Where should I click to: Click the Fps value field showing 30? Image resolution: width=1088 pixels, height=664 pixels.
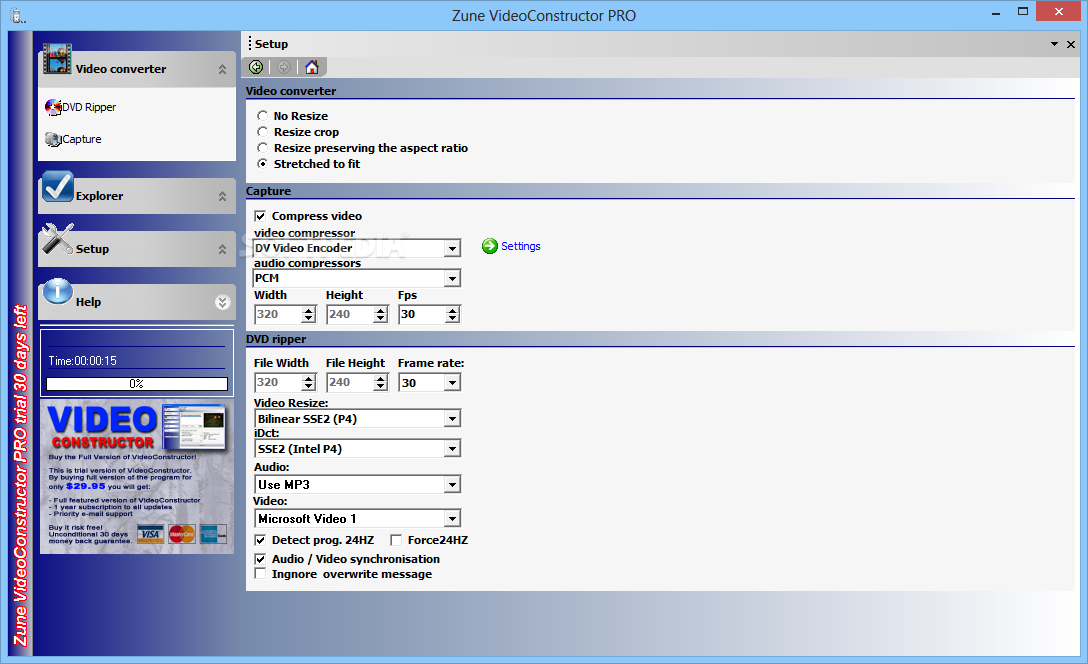point(423,314)
